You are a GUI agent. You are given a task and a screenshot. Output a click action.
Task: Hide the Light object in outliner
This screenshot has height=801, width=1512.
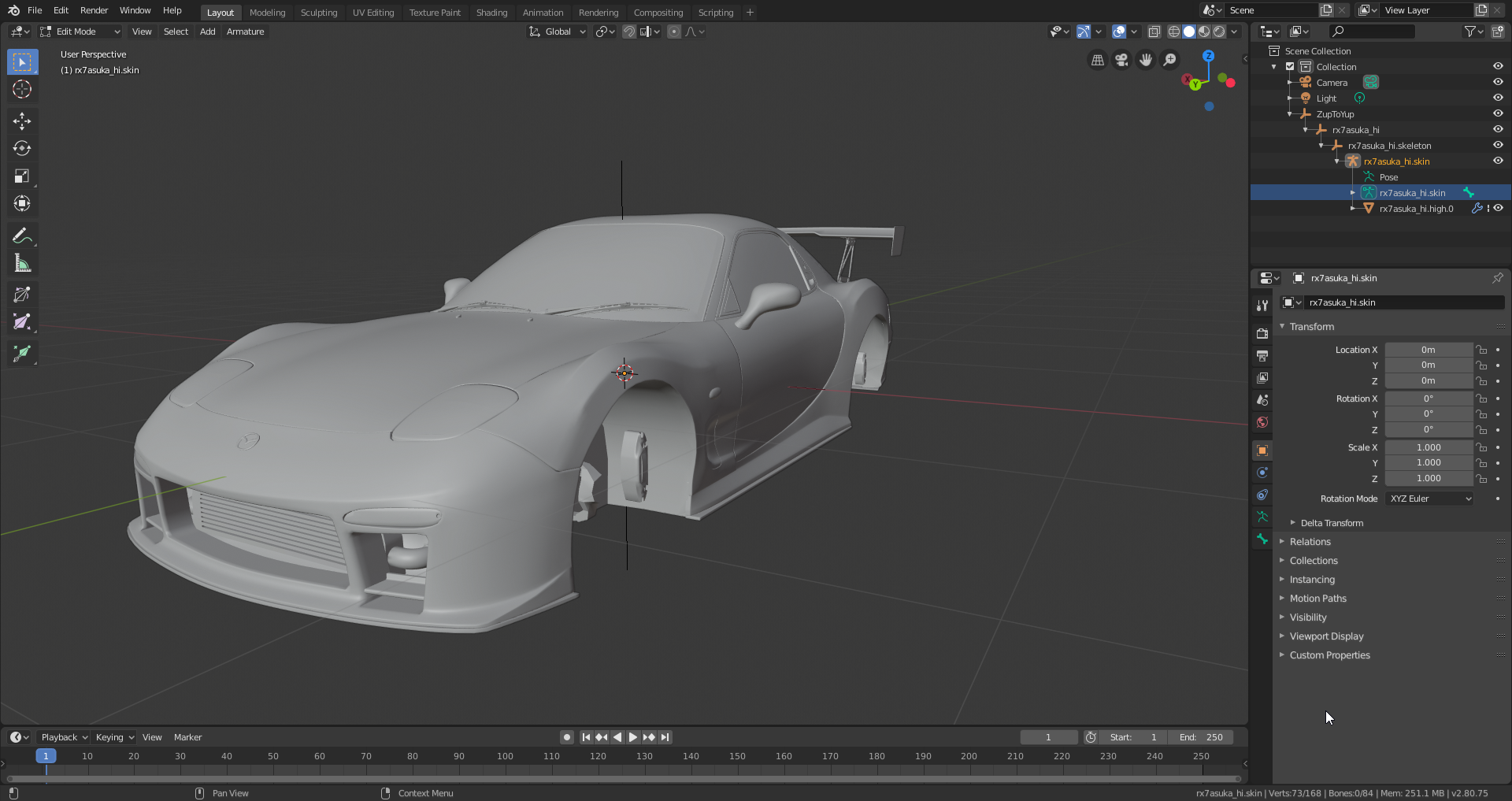(x=1498, y=98)
